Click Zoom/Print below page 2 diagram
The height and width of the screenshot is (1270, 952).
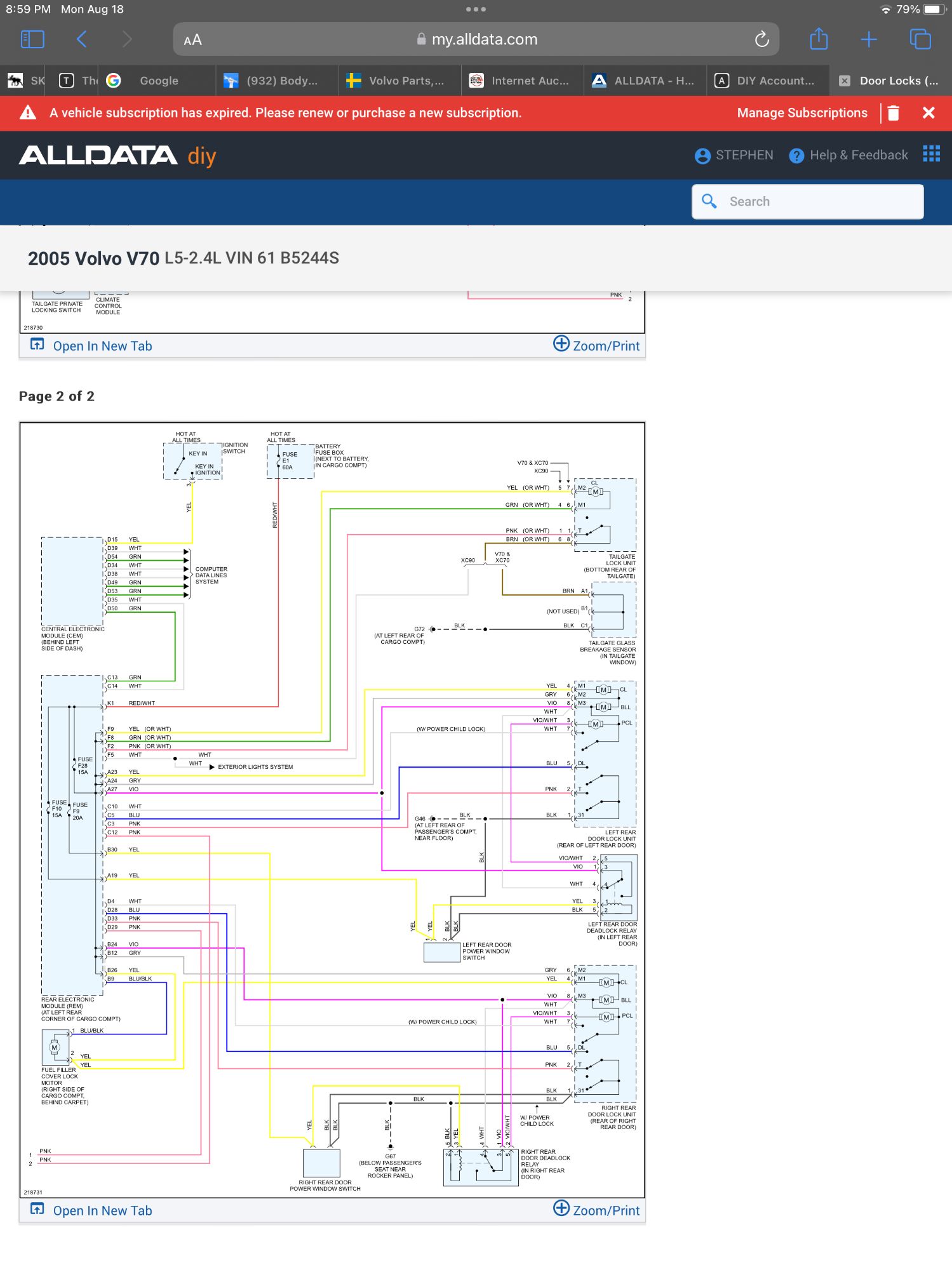[596, 1210]
